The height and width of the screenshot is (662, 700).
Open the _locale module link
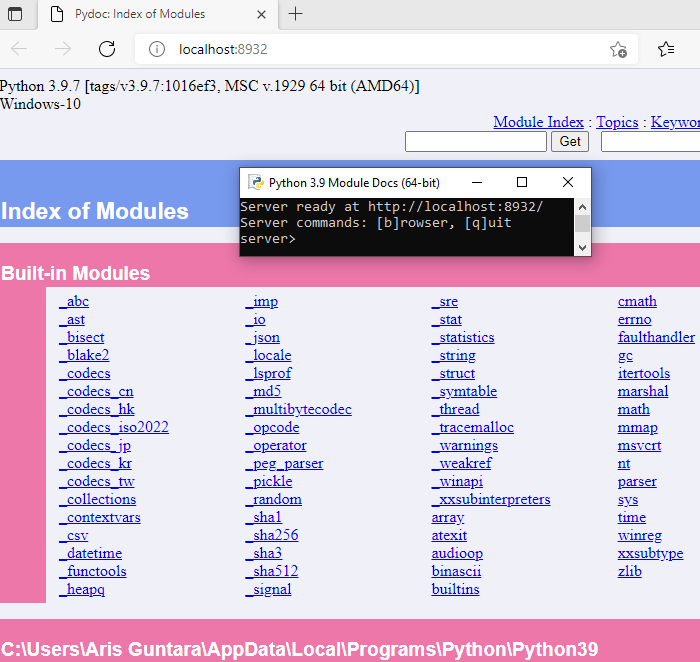click(x=268, y=355)
